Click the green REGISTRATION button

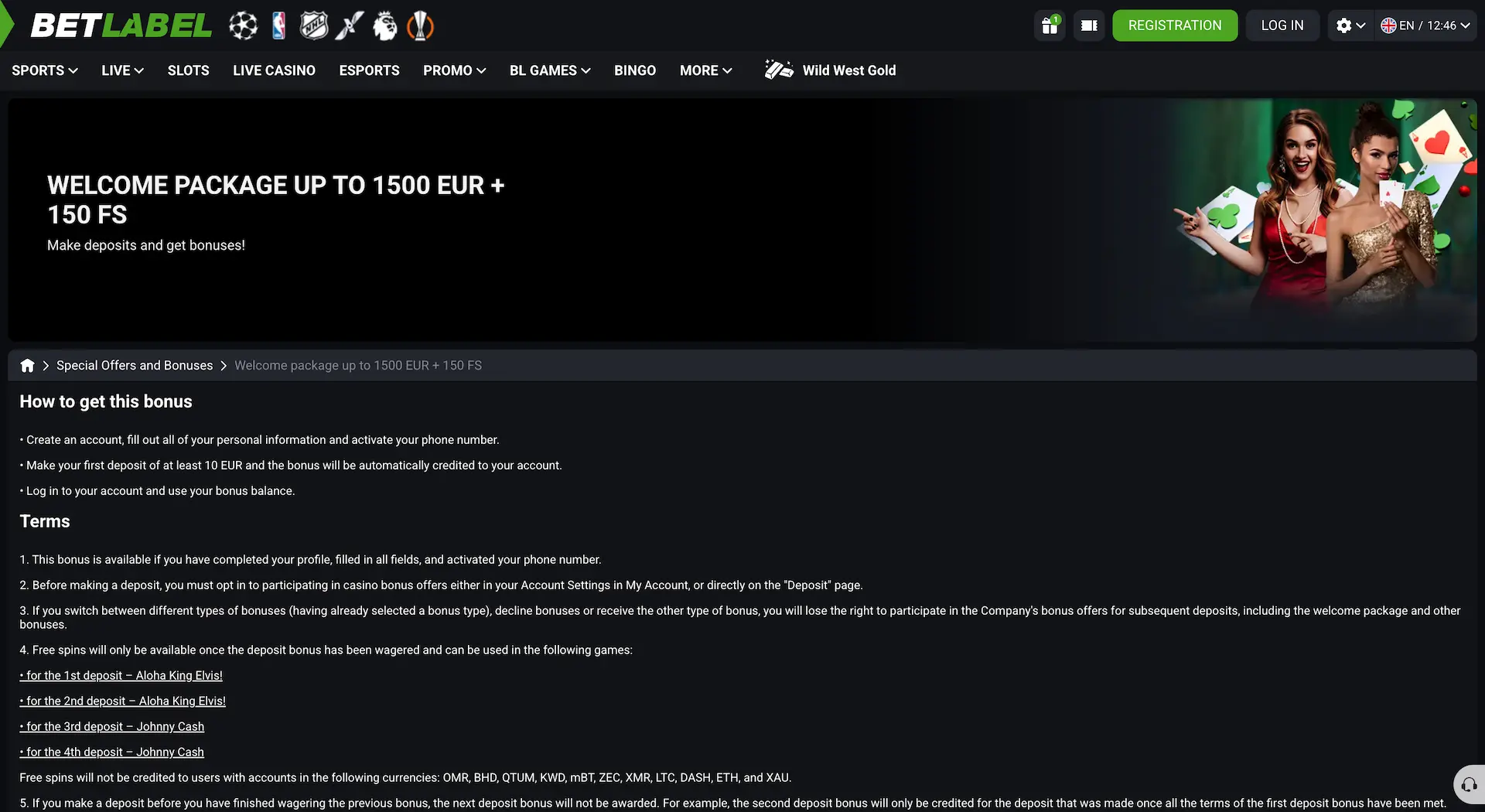1175,26
